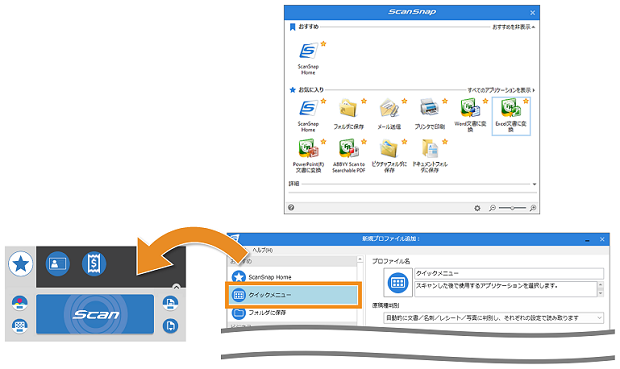The image size is (620, 369).
Task: Adjust the icon size zoom slider
Action: (x=512, y=208)
